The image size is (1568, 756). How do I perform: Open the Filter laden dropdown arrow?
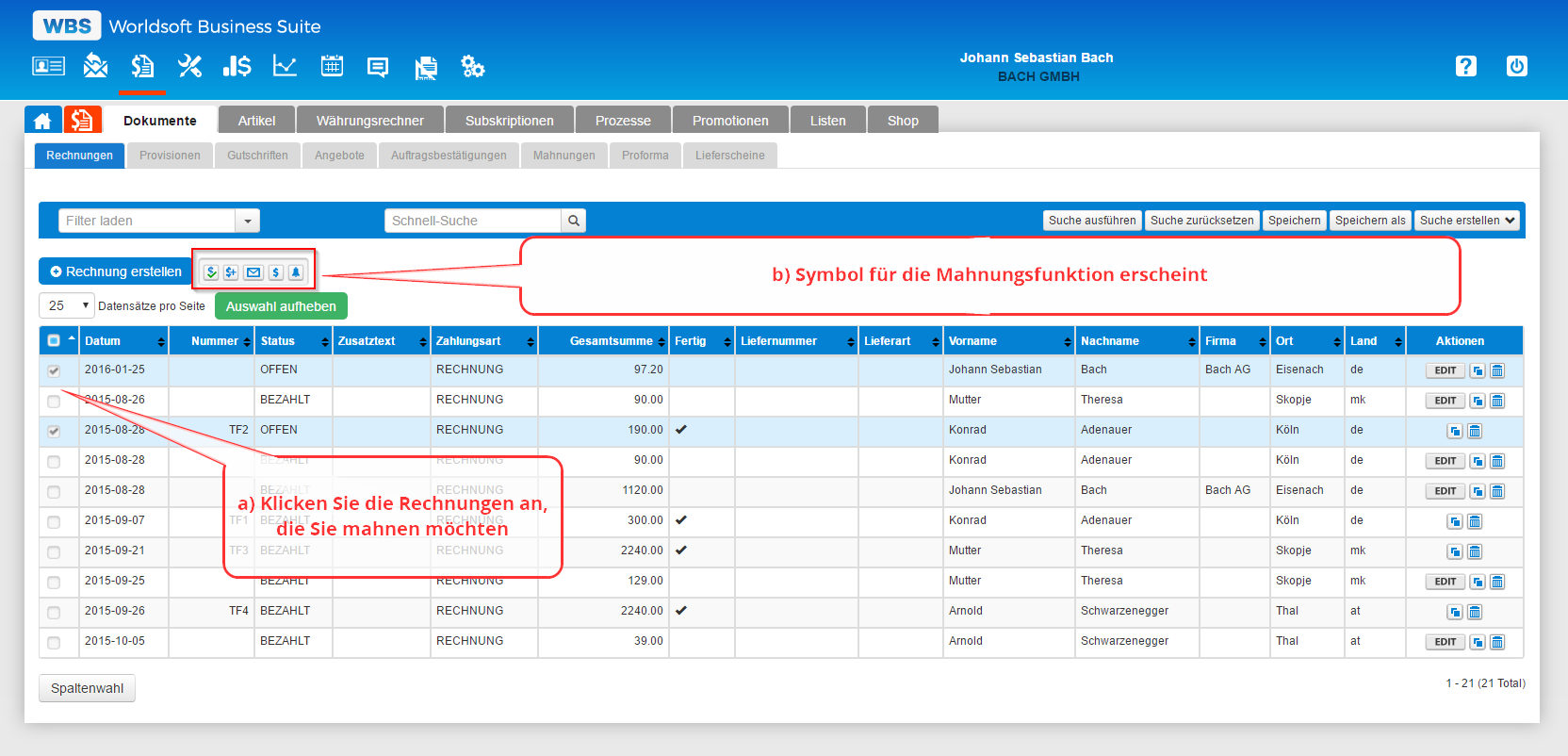(248, 221)
